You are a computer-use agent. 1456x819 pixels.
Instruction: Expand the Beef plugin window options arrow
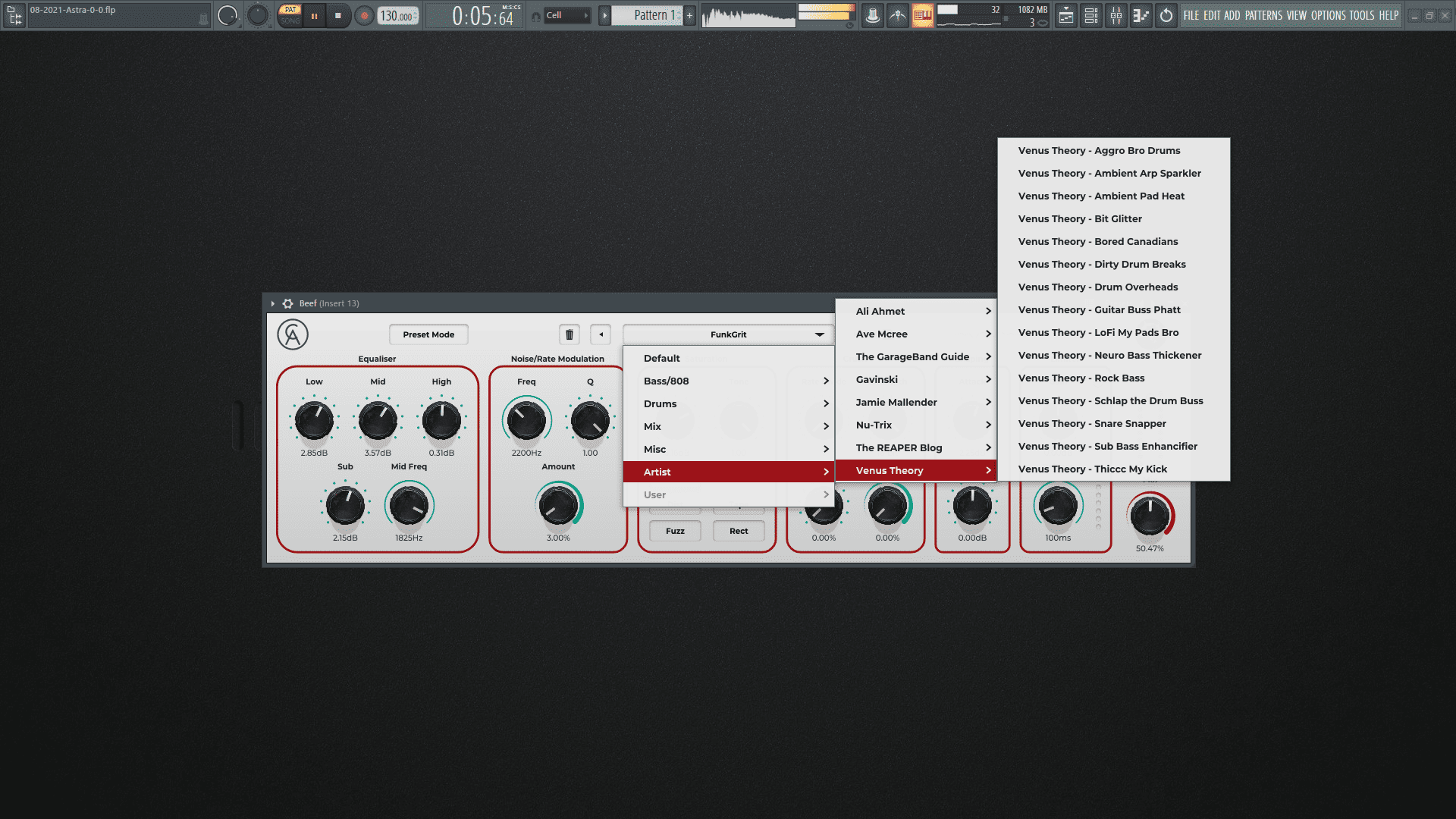[273, 303]
